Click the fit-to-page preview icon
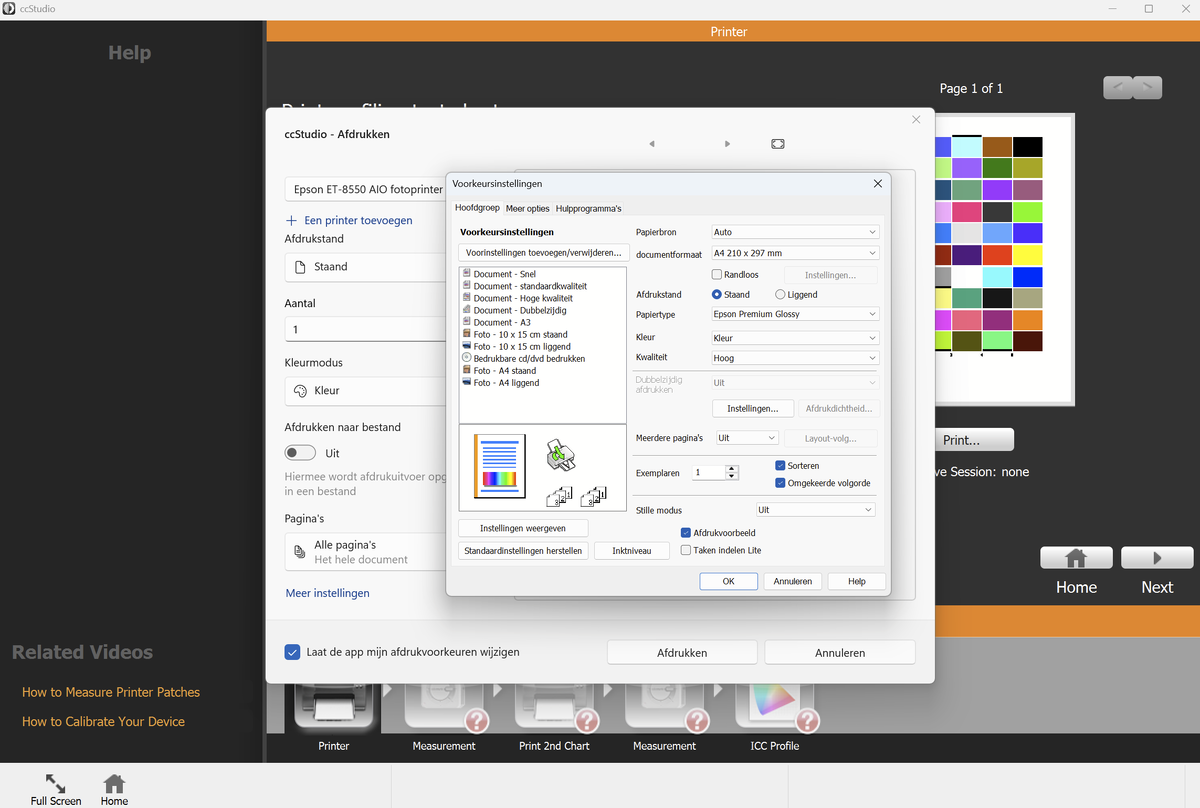 778,144
